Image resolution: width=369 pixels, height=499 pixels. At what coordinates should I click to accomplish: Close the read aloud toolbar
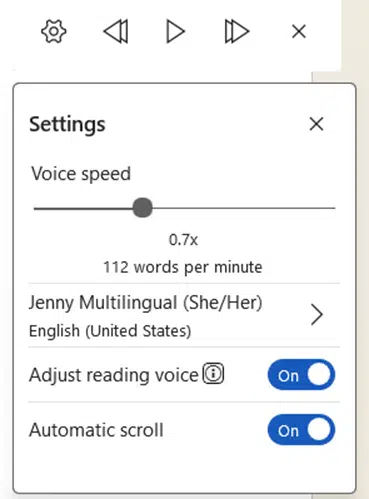point(299,32)
